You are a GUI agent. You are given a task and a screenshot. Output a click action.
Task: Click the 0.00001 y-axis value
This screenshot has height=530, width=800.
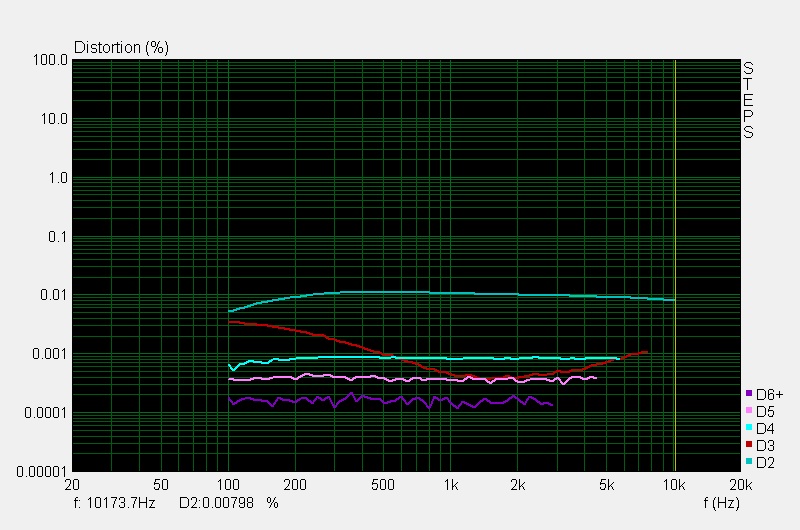tap(42, 472)
